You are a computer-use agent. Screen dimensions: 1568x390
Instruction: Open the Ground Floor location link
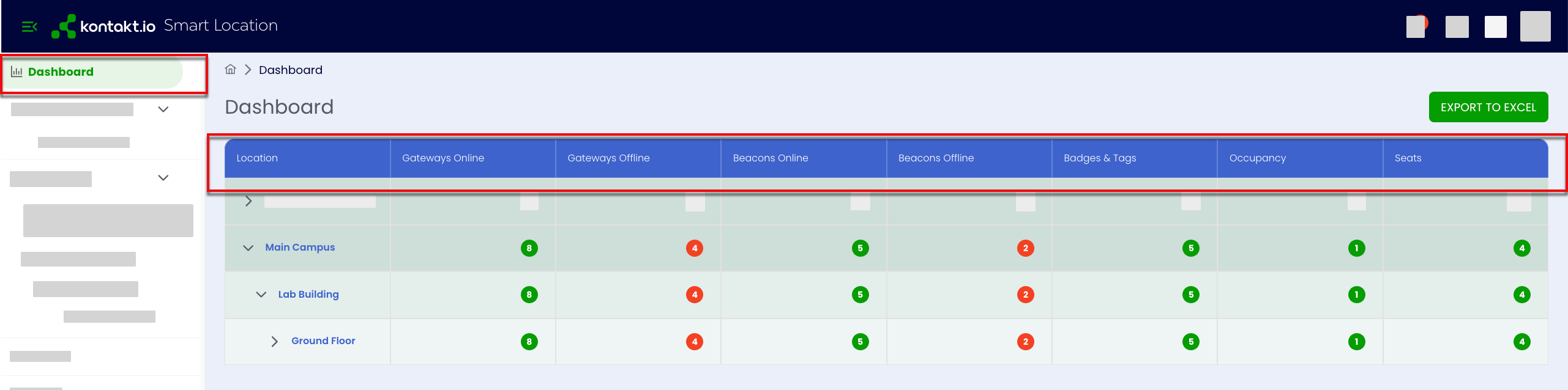click(323, 340)
